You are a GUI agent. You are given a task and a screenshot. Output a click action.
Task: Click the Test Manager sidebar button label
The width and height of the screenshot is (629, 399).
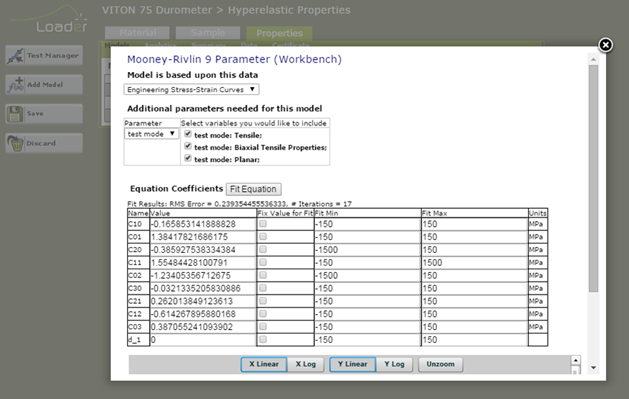[x=53, y=56]
